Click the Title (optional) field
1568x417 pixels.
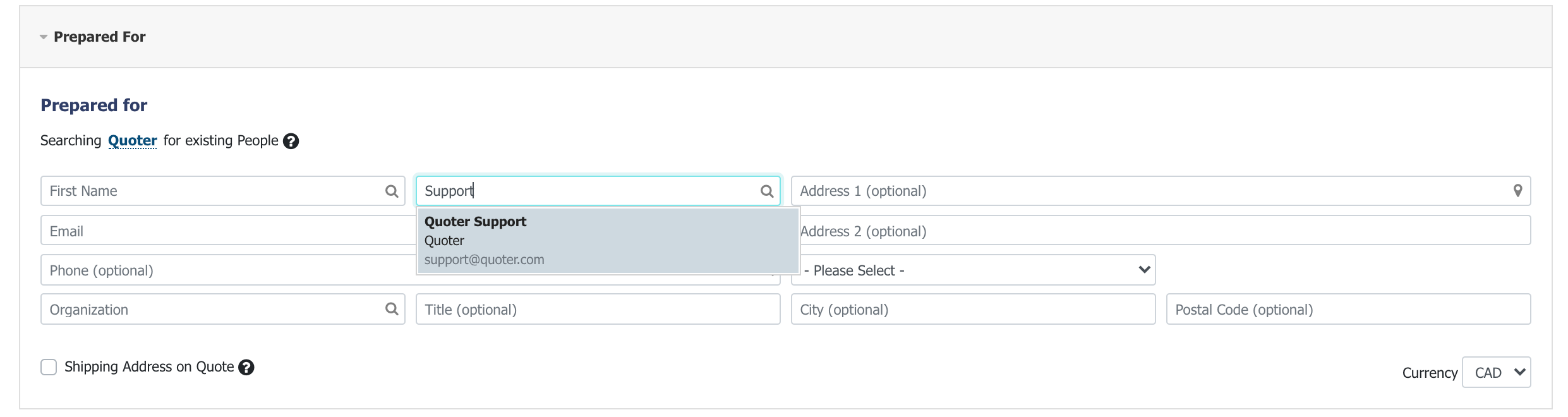click(598, 309)
